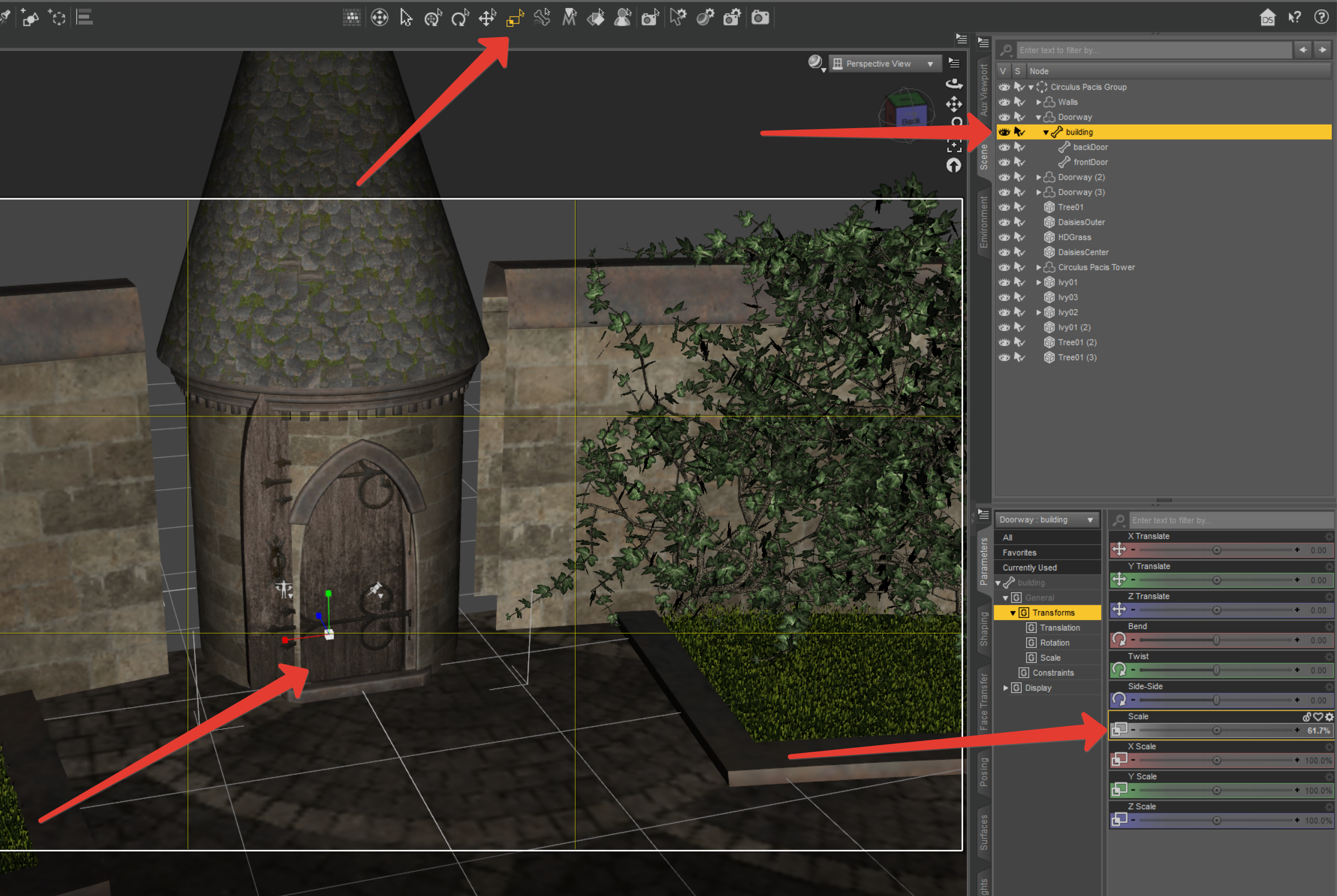The width and height of the screenshot is (1337, 896).
Task: Expand the Display property group
Action: tap(1006, 688)
